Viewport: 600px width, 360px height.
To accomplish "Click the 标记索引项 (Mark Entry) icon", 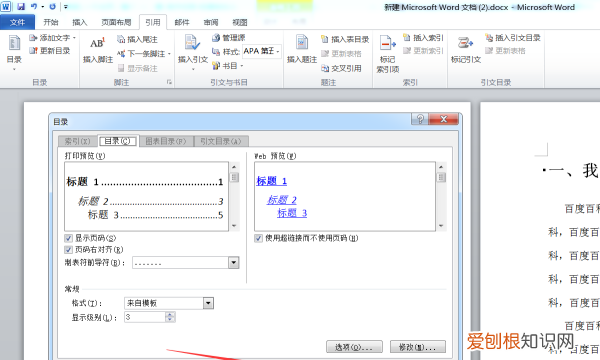I will [x=387, y=43].
